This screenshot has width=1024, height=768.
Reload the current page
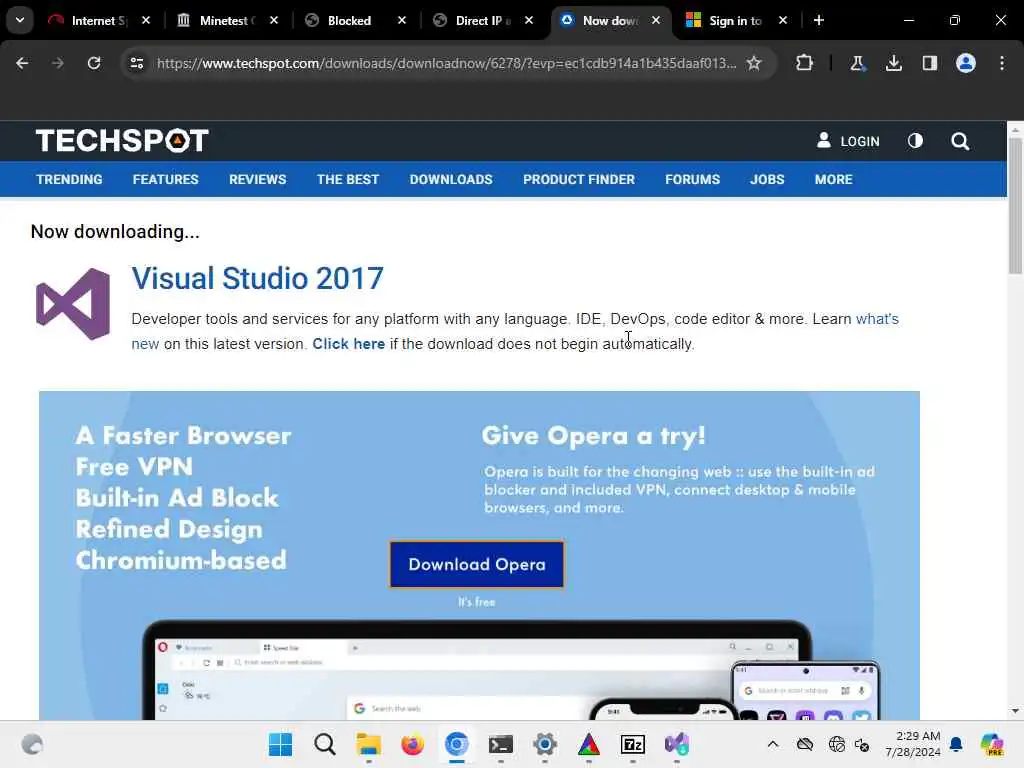[94, 63]
